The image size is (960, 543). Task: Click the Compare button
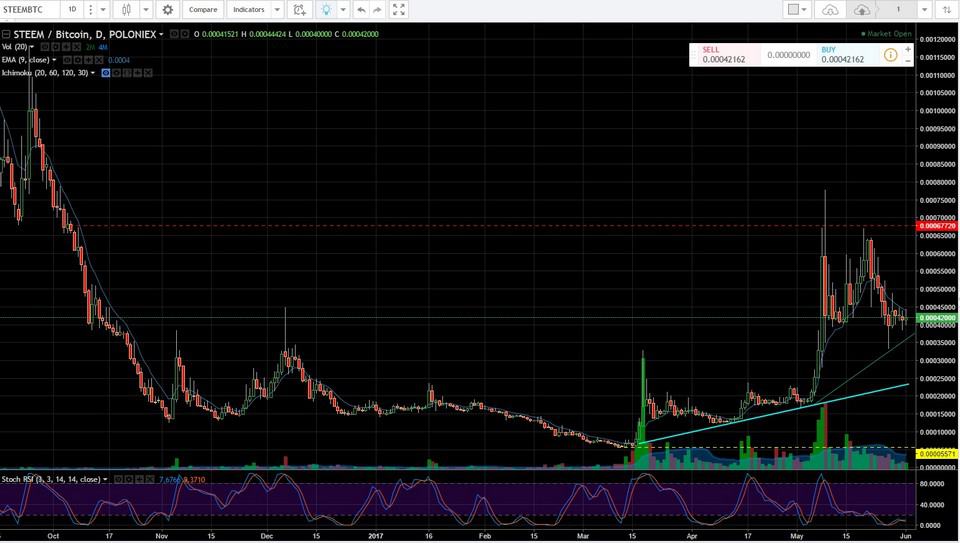203,10
